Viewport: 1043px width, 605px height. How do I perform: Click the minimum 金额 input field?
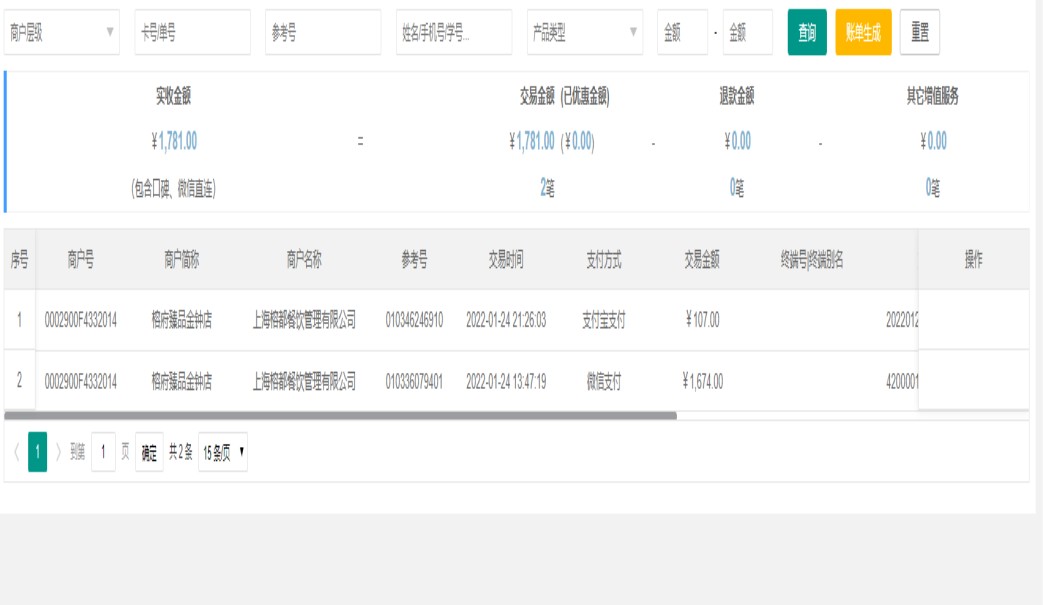(x=681, y=33)
